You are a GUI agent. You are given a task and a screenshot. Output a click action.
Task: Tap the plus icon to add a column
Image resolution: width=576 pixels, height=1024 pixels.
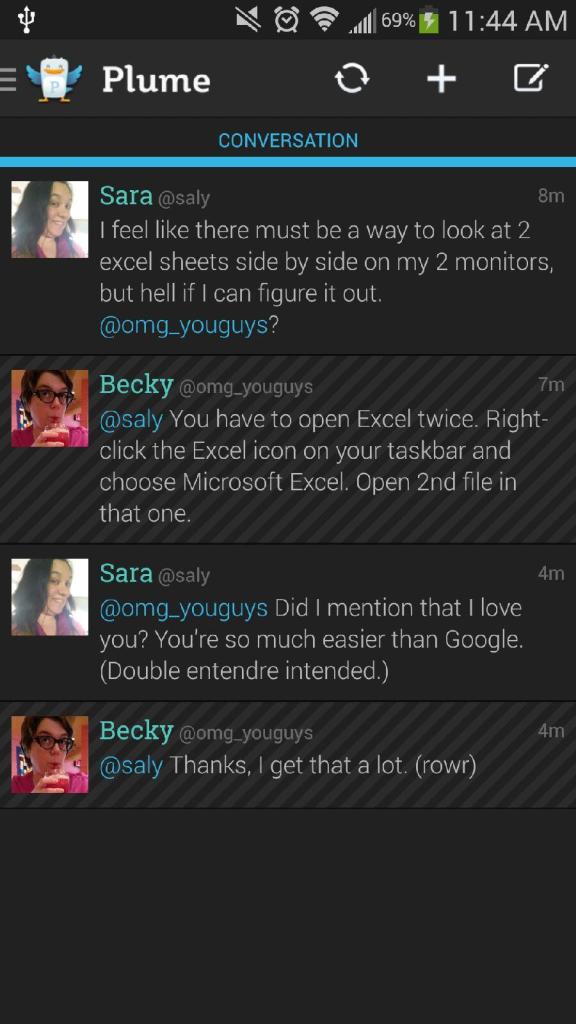click(441, 80)
